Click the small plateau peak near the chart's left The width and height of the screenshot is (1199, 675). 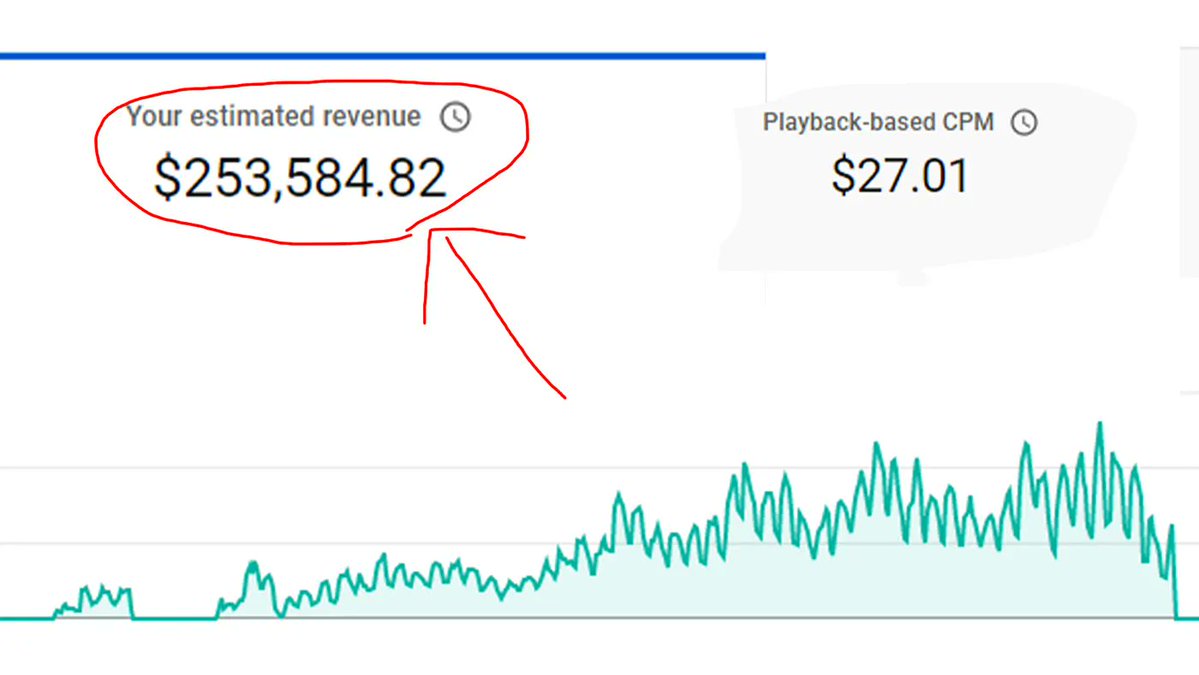coord(252,563)
